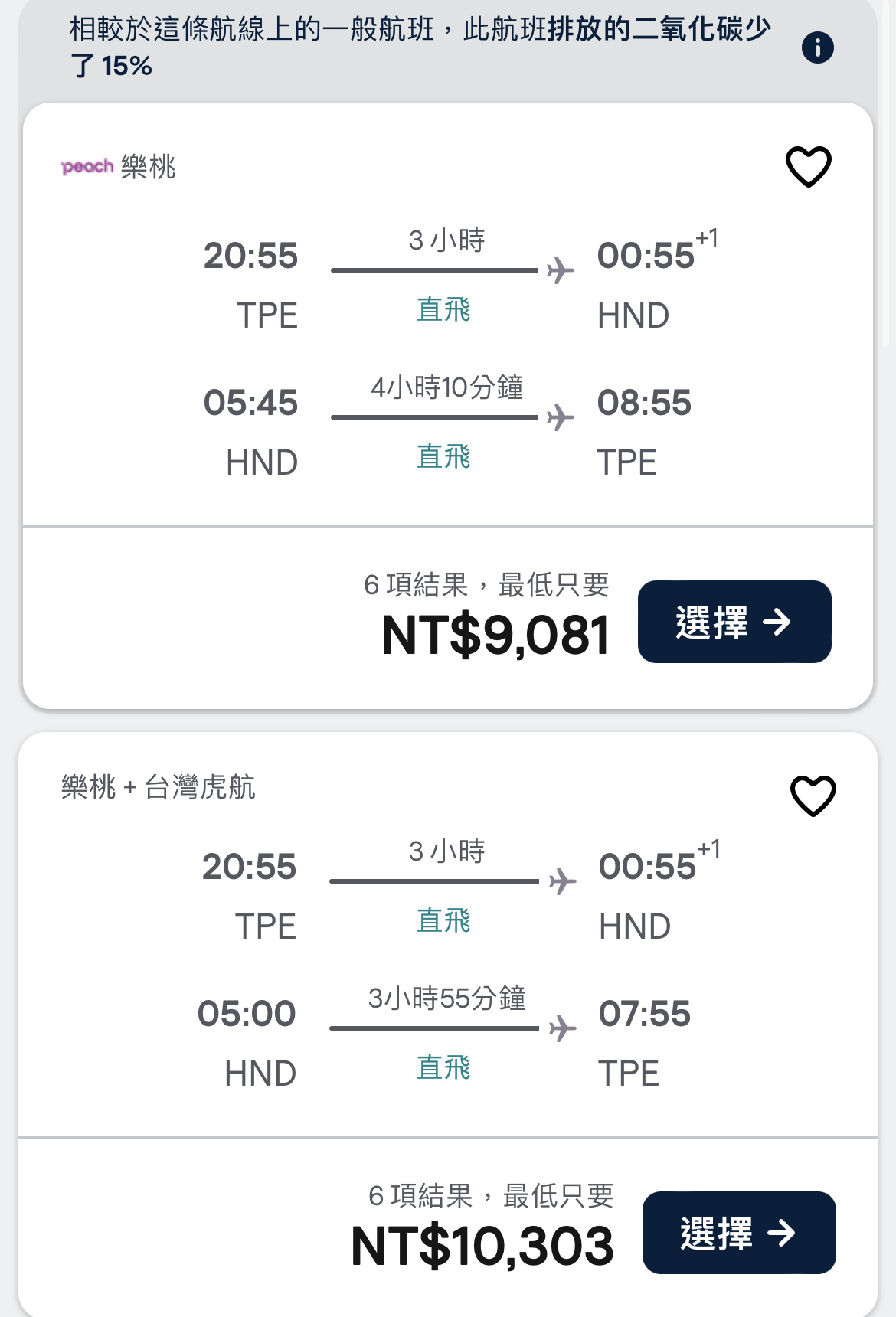This screenshot has width=896, height=1317.
Task: Click the emissions 15% lower banner text
Action: pos(420,47)
